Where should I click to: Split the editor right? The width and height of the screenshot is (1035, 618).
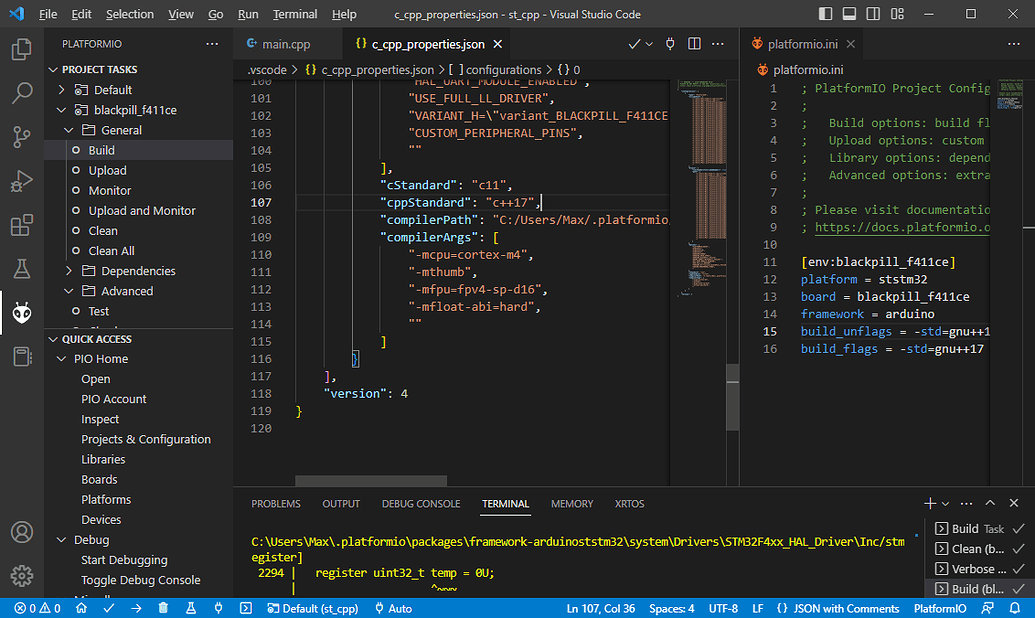click(694, 44)
